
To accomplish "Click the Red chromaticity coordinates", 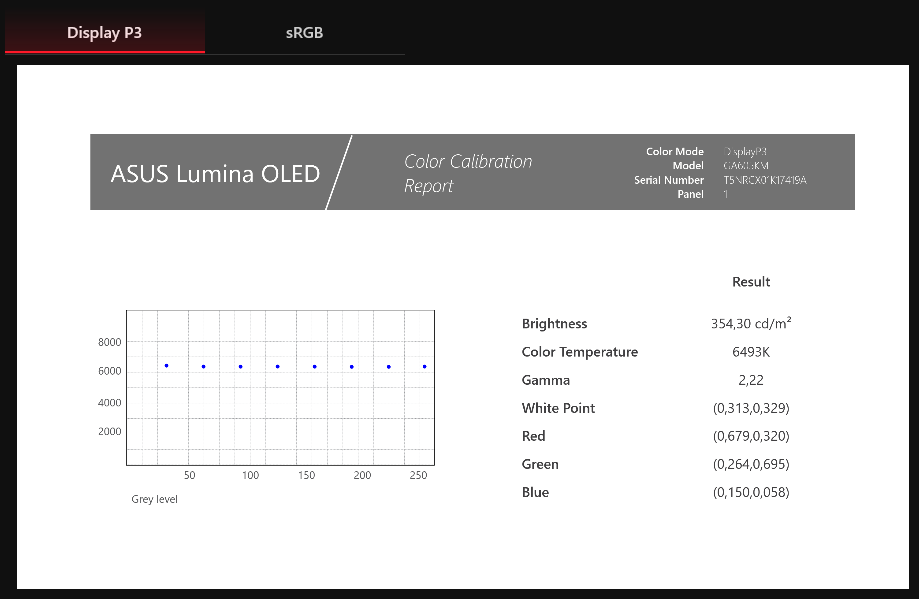I will (751, 436).
